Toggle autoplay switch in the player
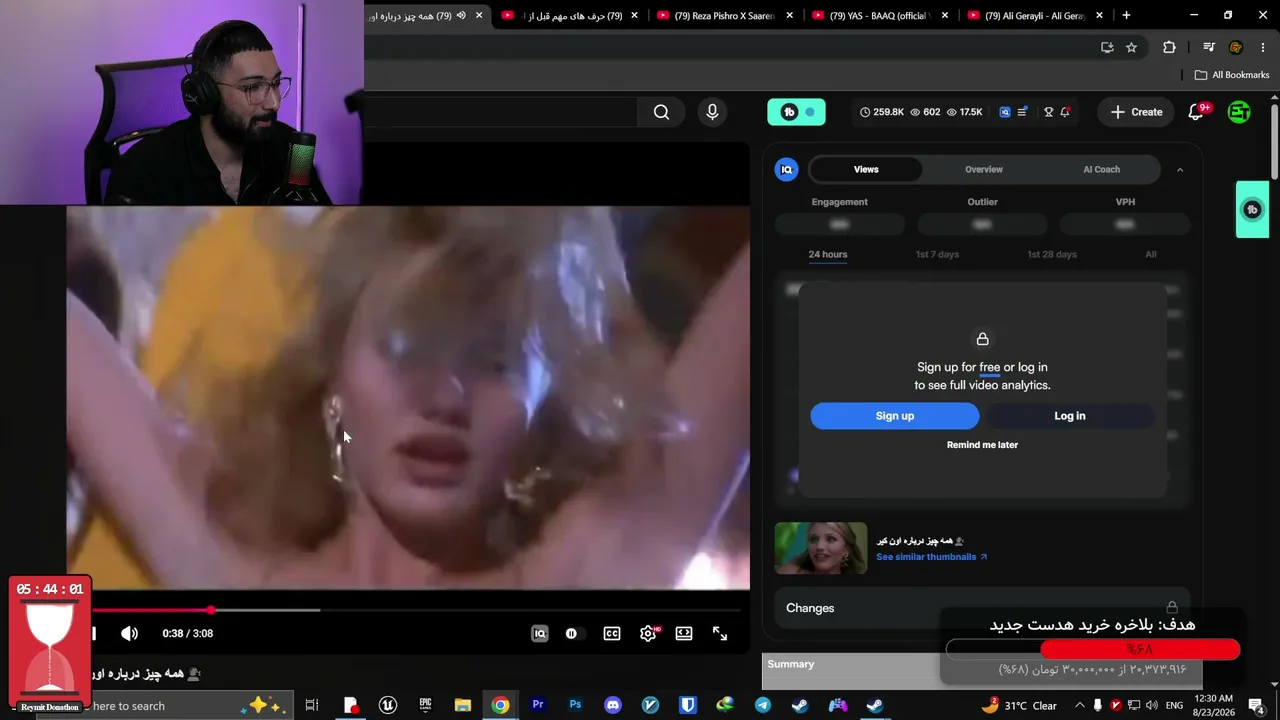 click(572, 633)
